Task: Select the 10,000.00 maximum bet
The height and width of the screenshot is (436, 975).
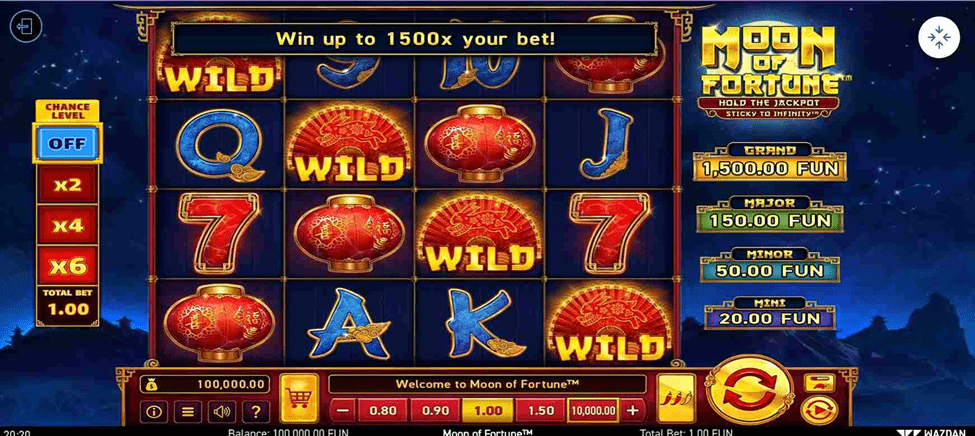Action: pos(593,410)
